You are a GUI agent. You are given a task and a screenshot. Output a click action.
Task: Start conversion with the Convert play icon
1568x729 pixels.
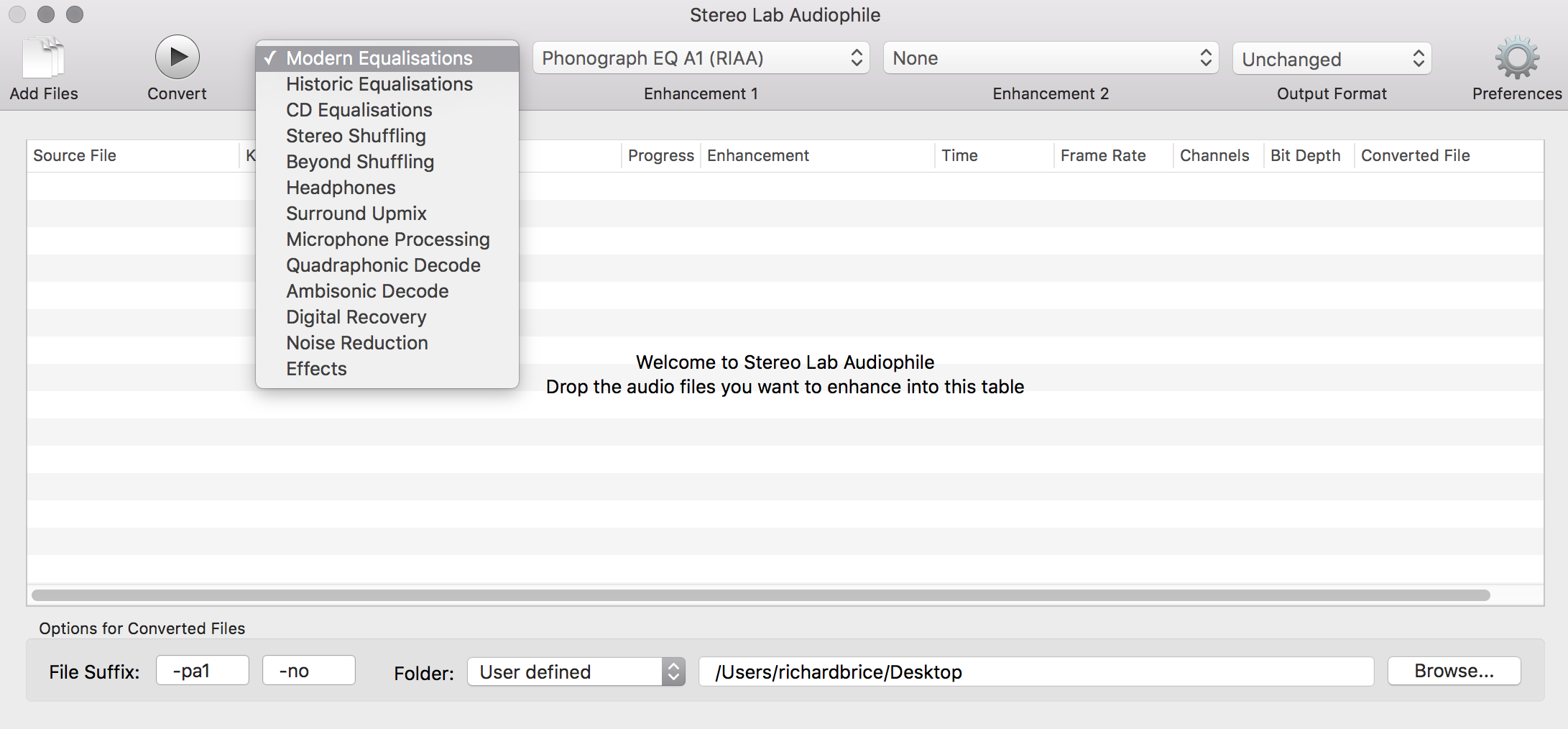(177, 57)
